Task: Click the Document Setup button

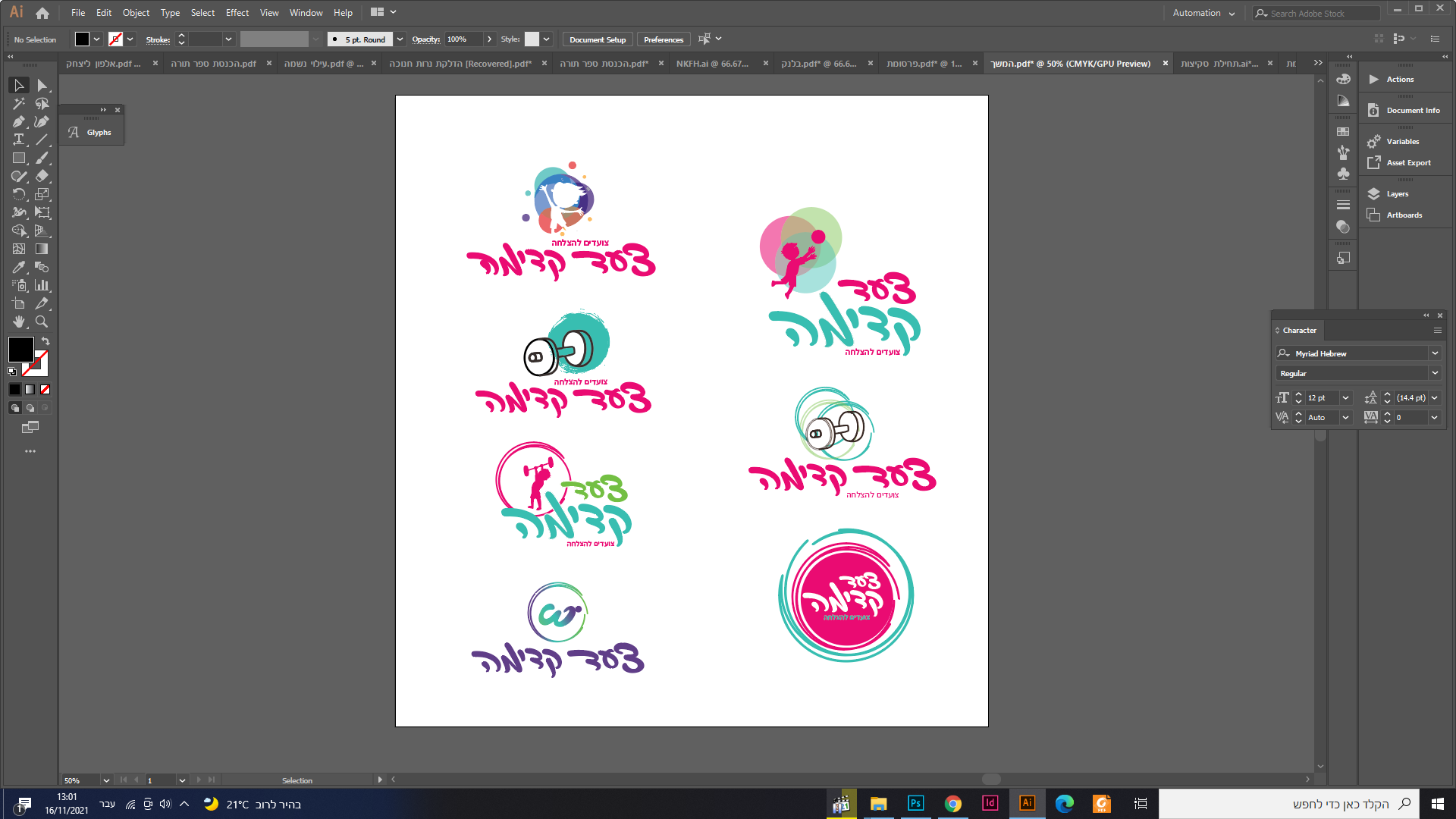Action: [x=598, y=39]
